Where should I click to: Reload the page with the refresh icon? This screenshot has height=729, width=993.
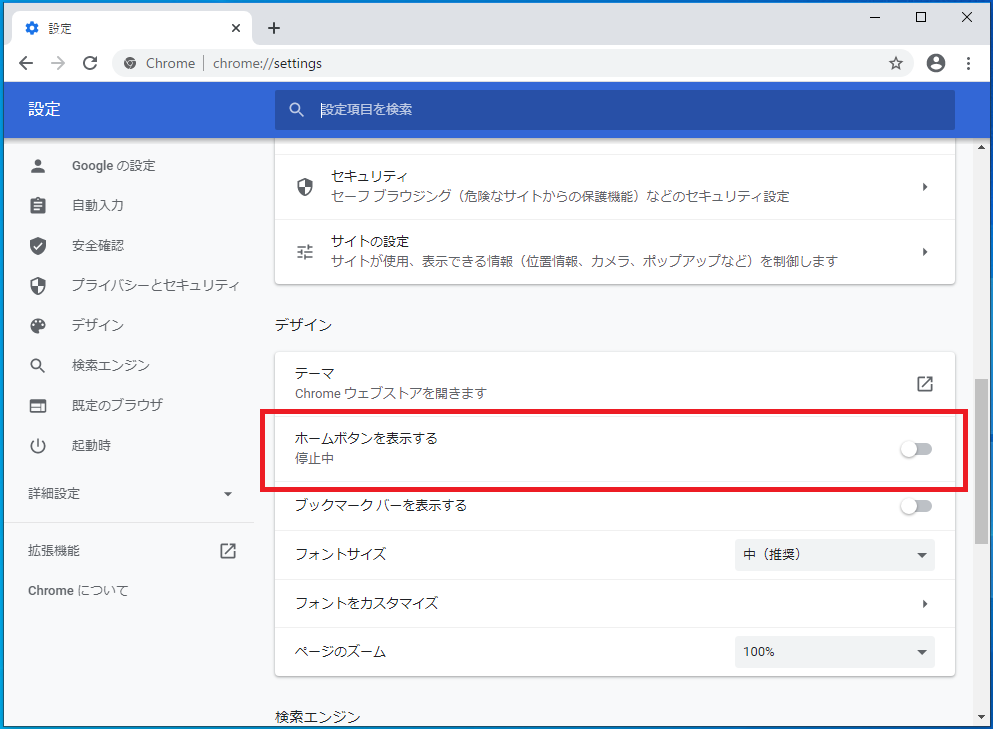[90, 63]
